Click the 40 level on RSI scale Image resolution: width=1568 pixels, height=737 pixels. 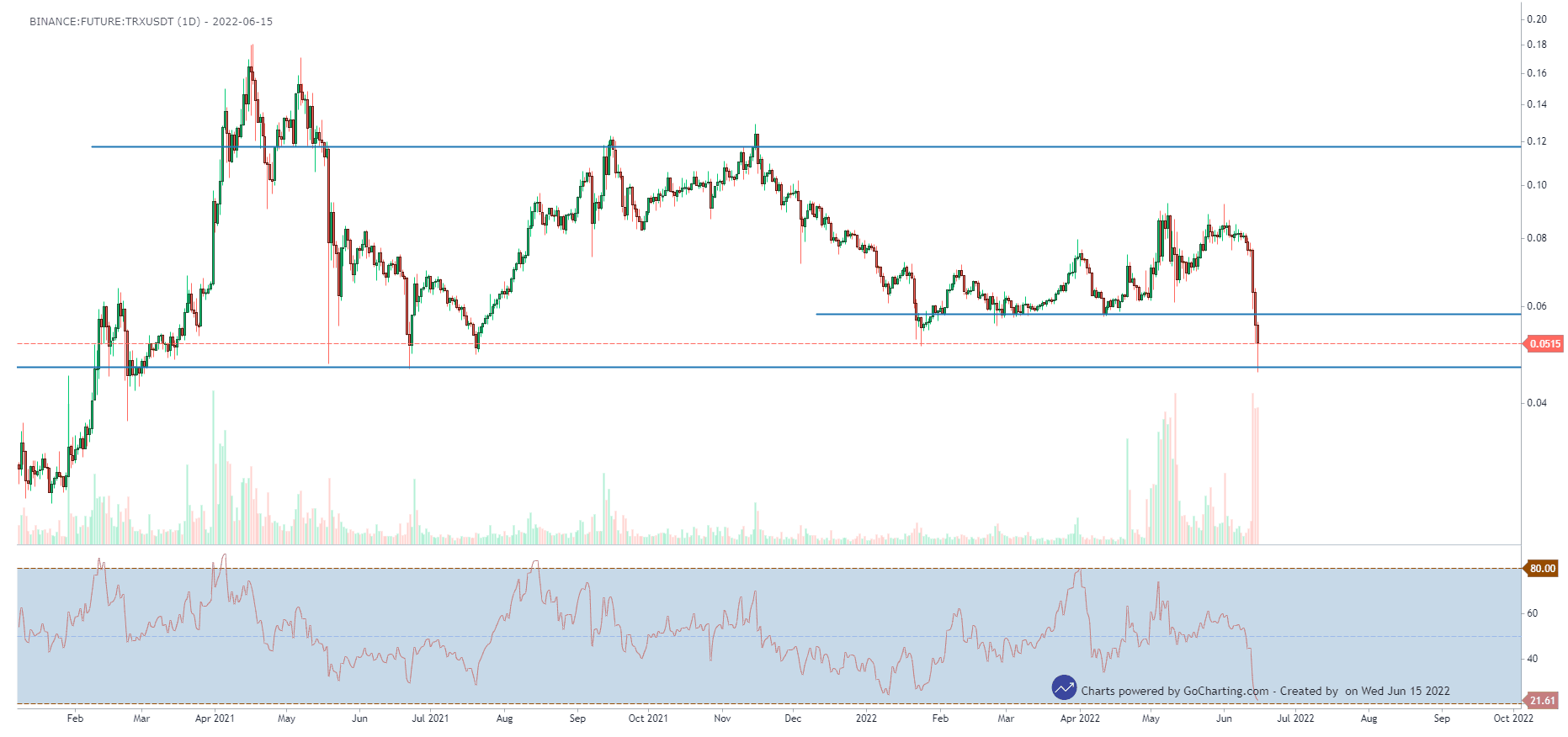1533,659
